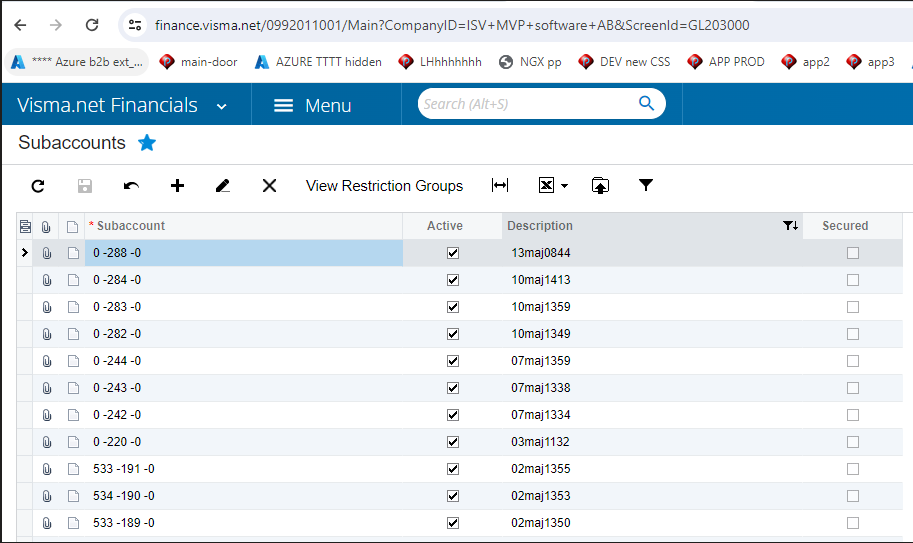The height and width of the screenshot is (543, 913).
Task: Click View Restriction Groups
Action: pos(384,186)
